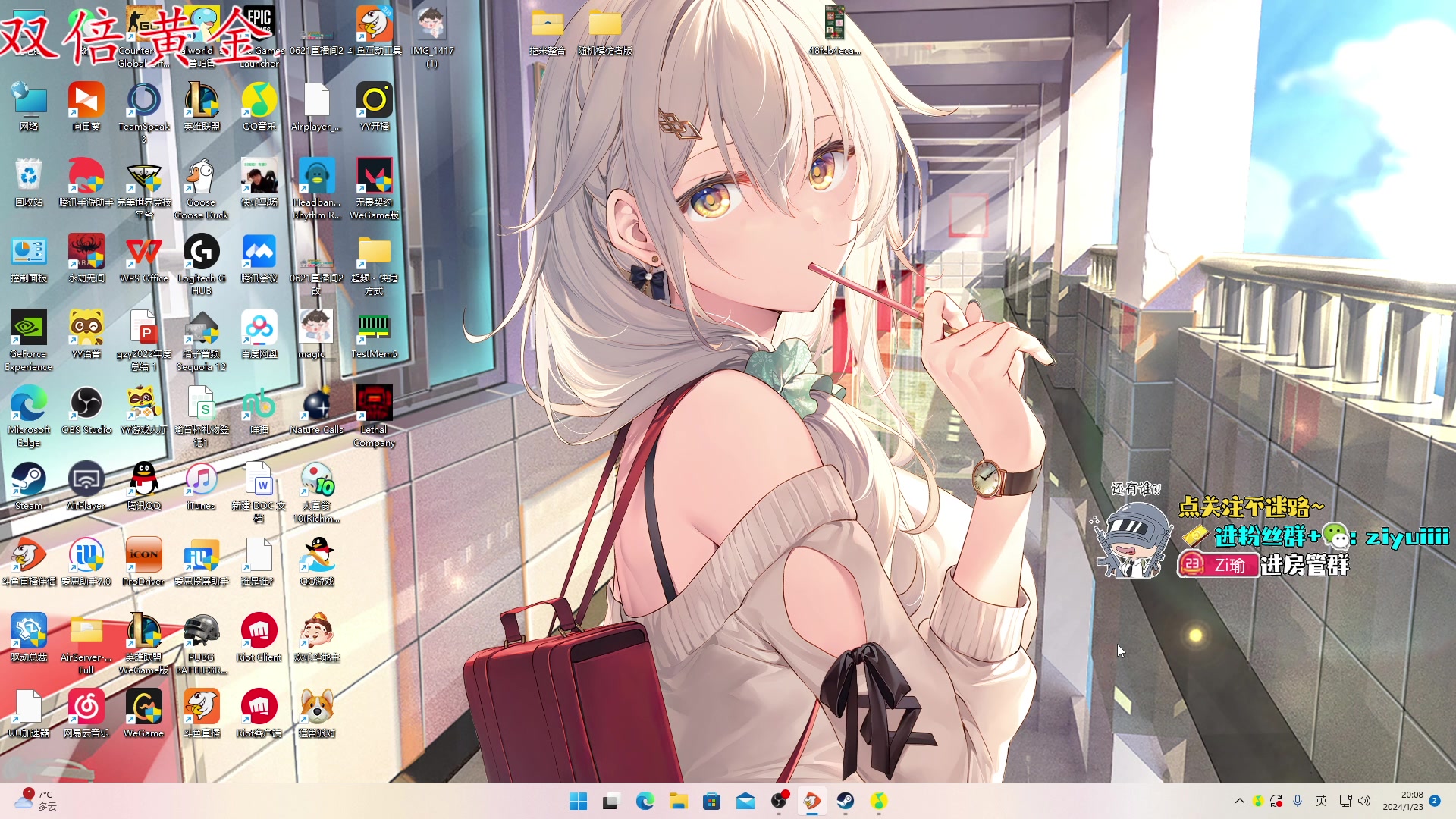
Task: Select the Headbang Rhythm desktop icon
Action: pyautogui.click(x=317, y=189)
